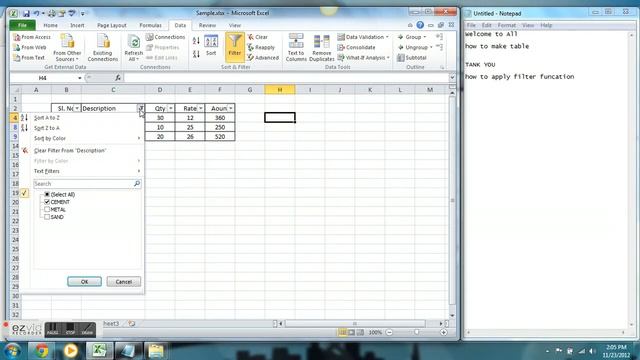Expand the Group dropdown in Outline
The width and height of the screenshot is (640, 360).
[424, 37]
